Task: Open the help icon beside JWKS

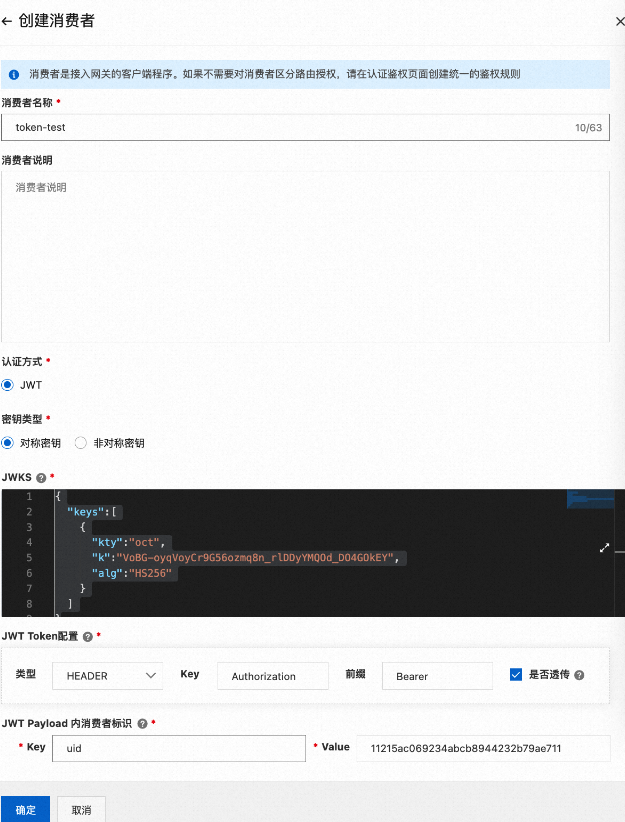Action: click(41, 478)
